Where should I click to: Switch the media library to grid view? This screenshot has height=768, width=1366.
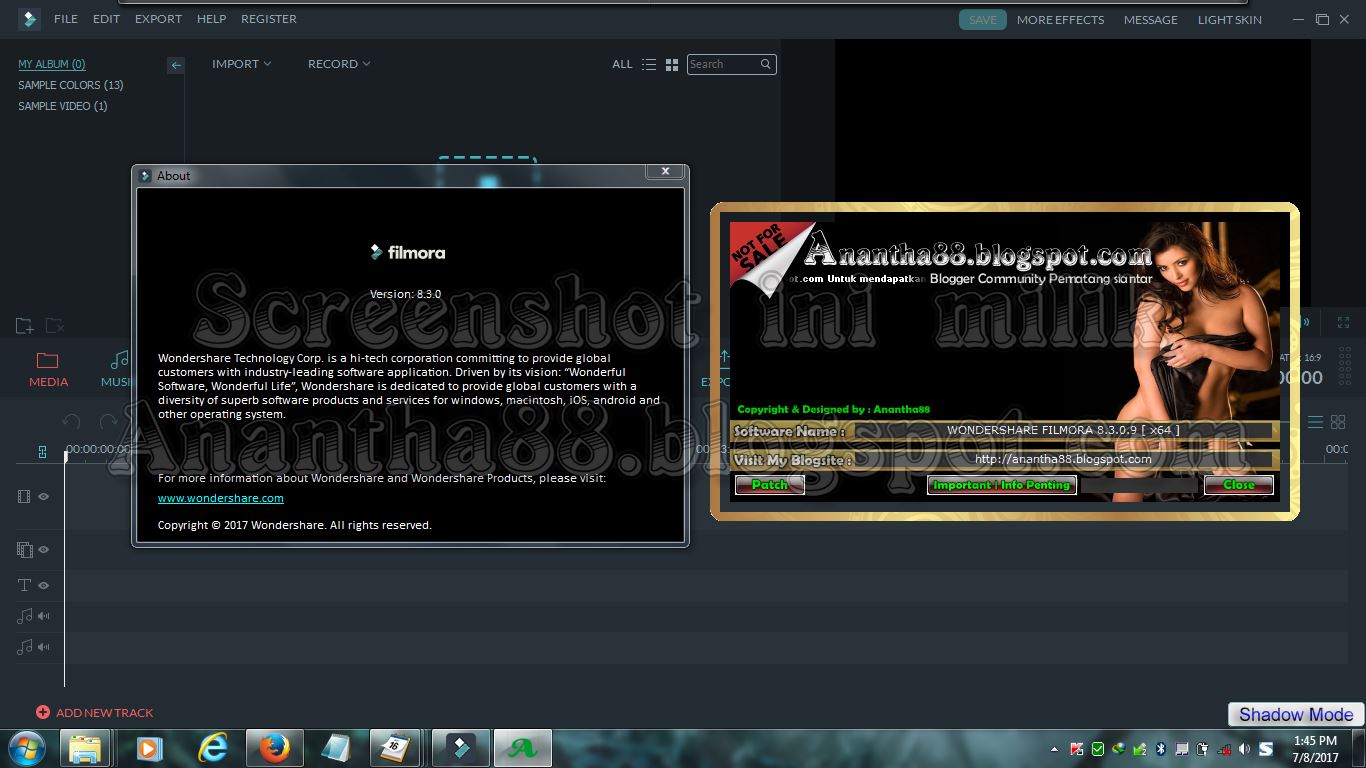tap(672, 64)
